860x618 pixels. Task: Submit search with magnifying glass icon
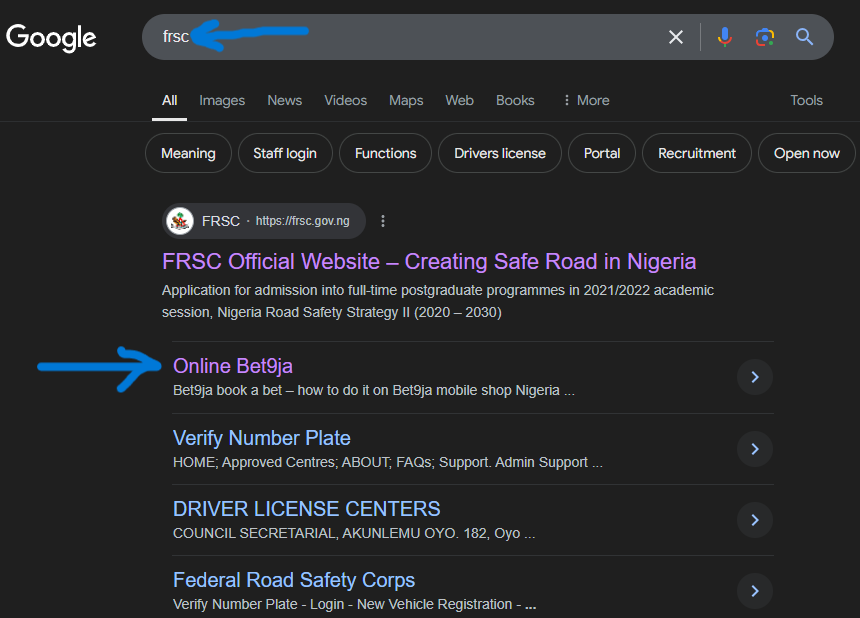coord(804,37)
